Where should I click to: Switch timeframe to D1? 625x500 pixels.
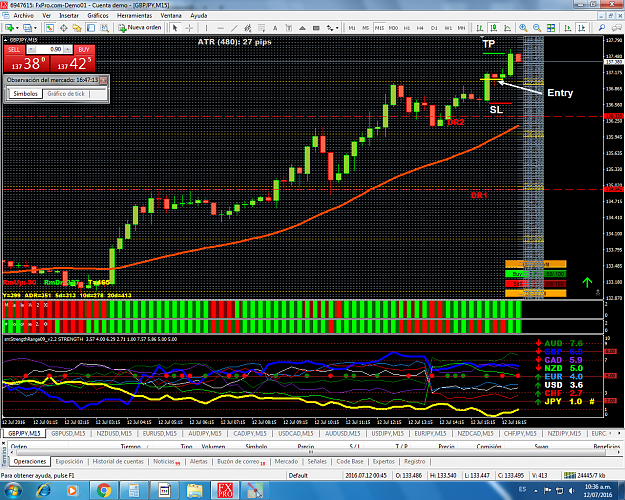434,28
